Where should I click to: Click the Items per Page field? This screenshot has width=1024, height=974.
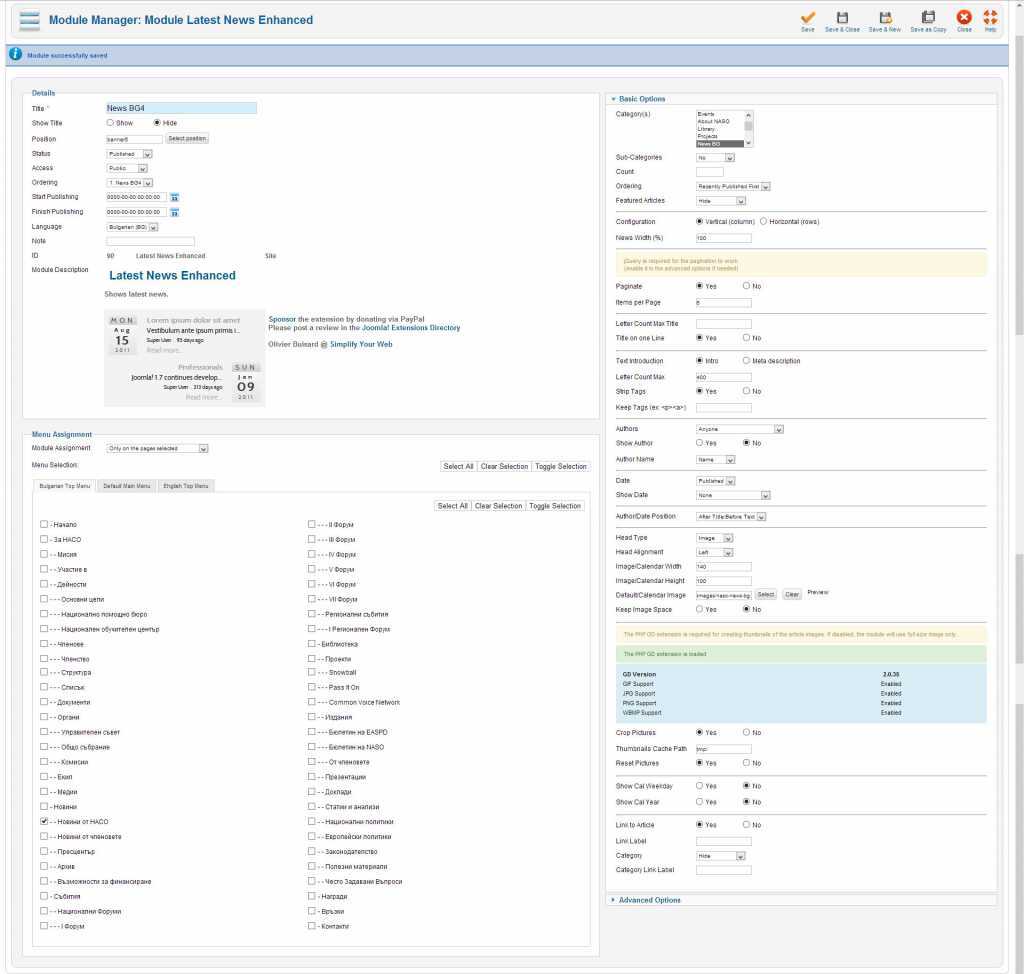[723, 302]
